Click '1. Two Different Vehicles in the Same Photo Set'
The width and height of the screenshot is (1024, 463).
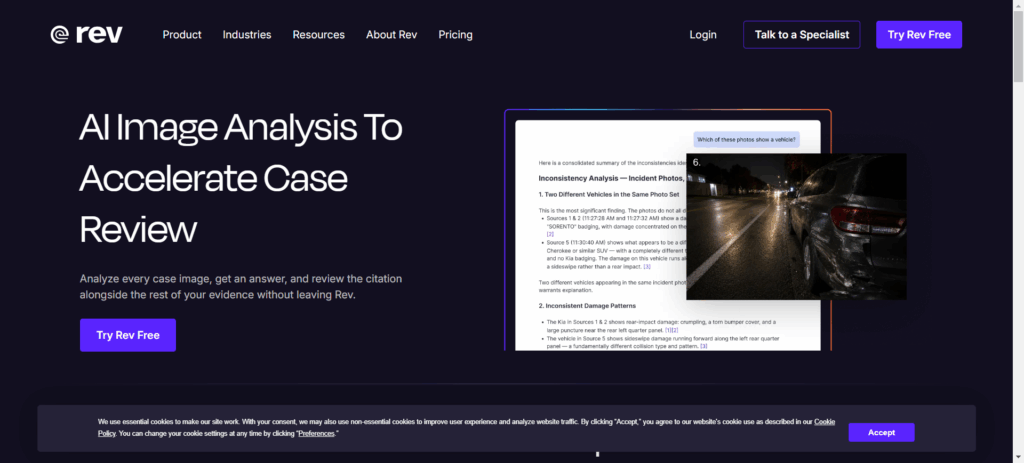coord(609,195)
